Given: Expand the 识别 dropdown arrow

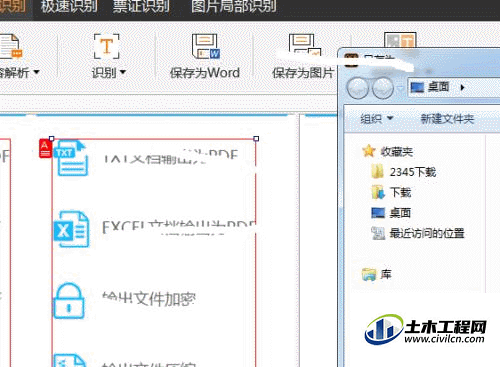Looking at the screenshot, I should pos(122,72).
